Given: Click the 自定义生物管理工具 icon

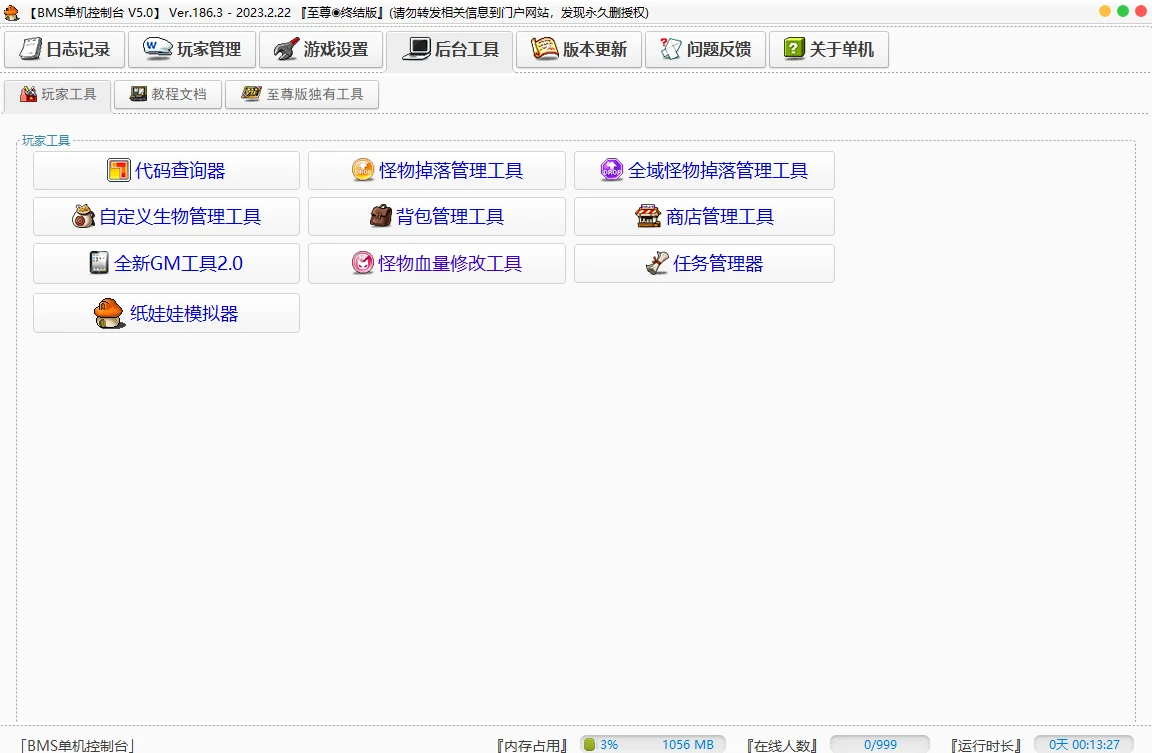Looking at the screenshot, I should point(84,217).
